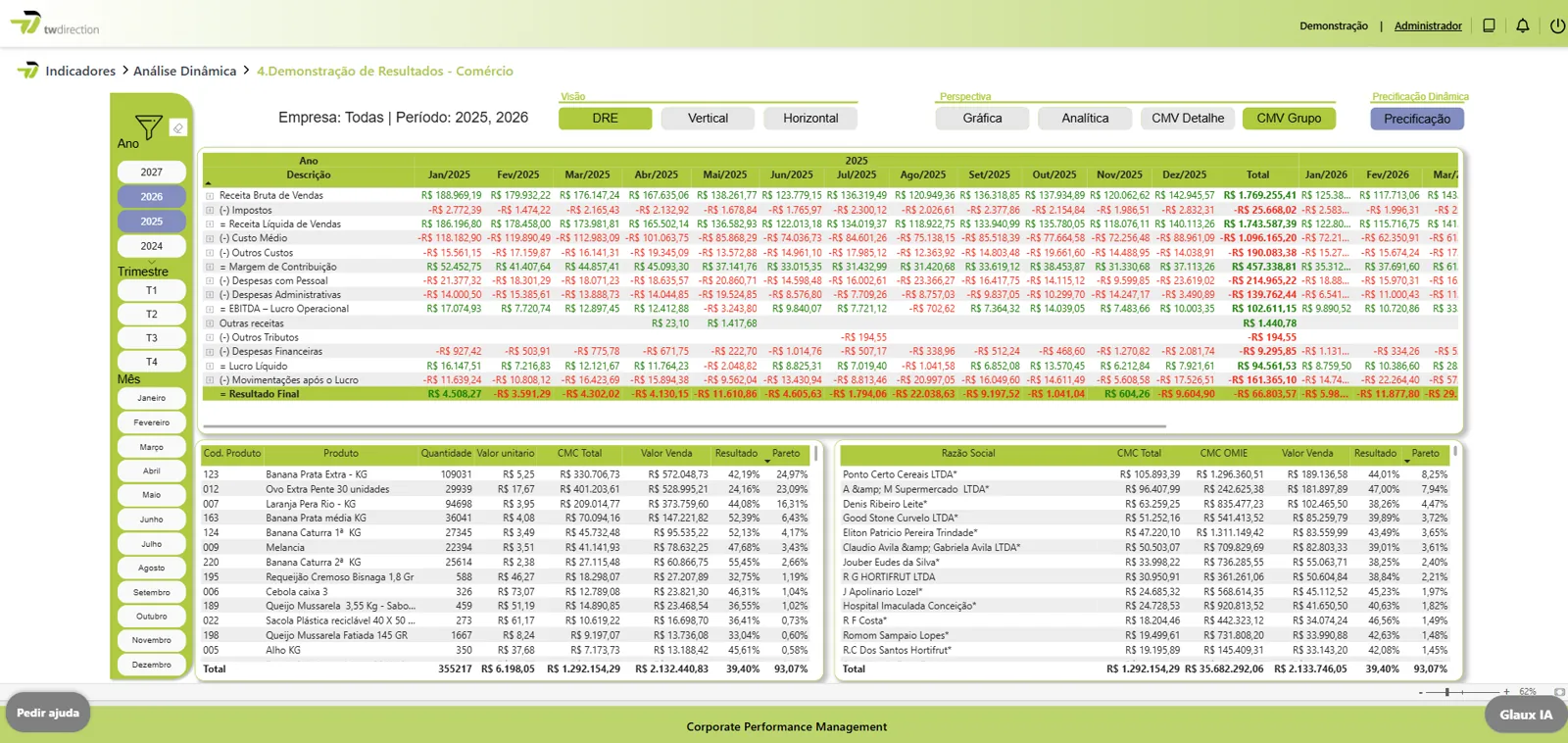Click the product table vertical scrollbar
The width and height of the screenshot is (1568, 743).
point(815,454)
